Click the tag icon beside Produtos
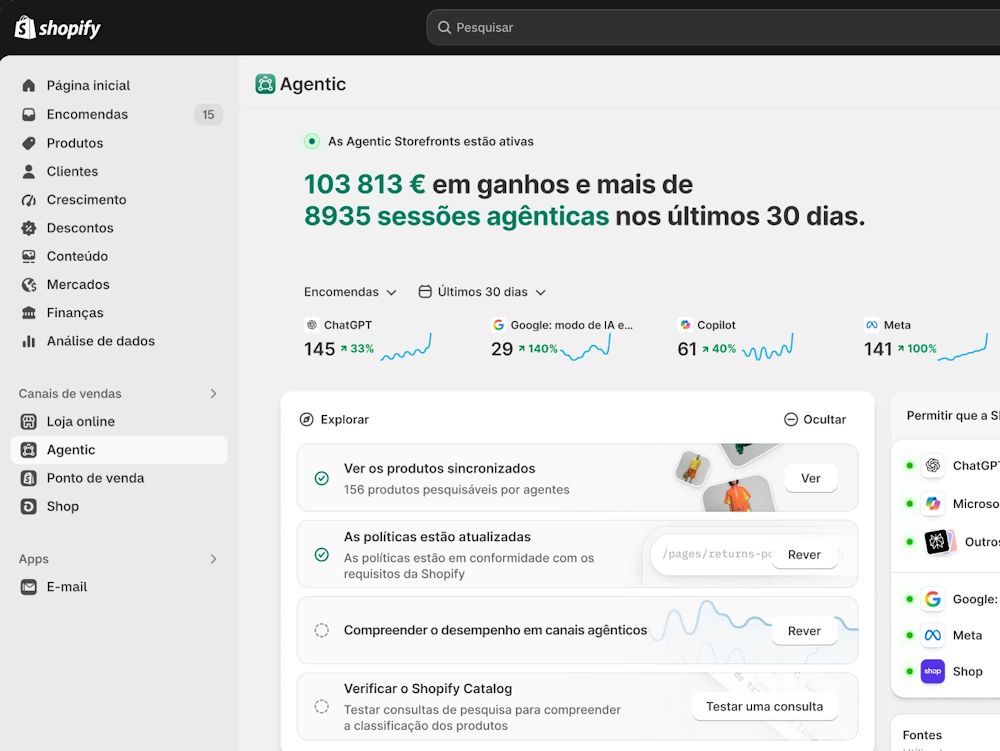This screenshot has width=1000, height=751. point(29,143)
